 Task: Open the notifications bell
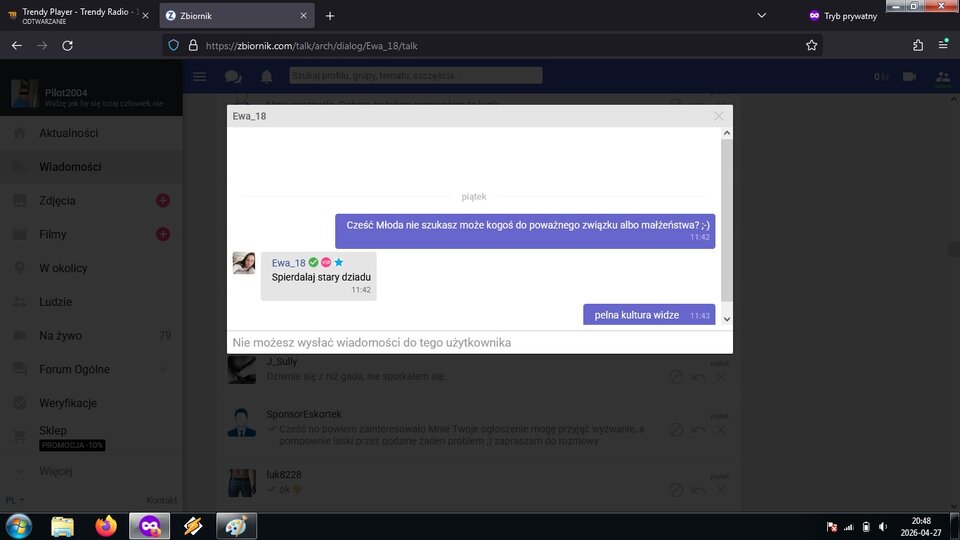[x=266, y=77]
